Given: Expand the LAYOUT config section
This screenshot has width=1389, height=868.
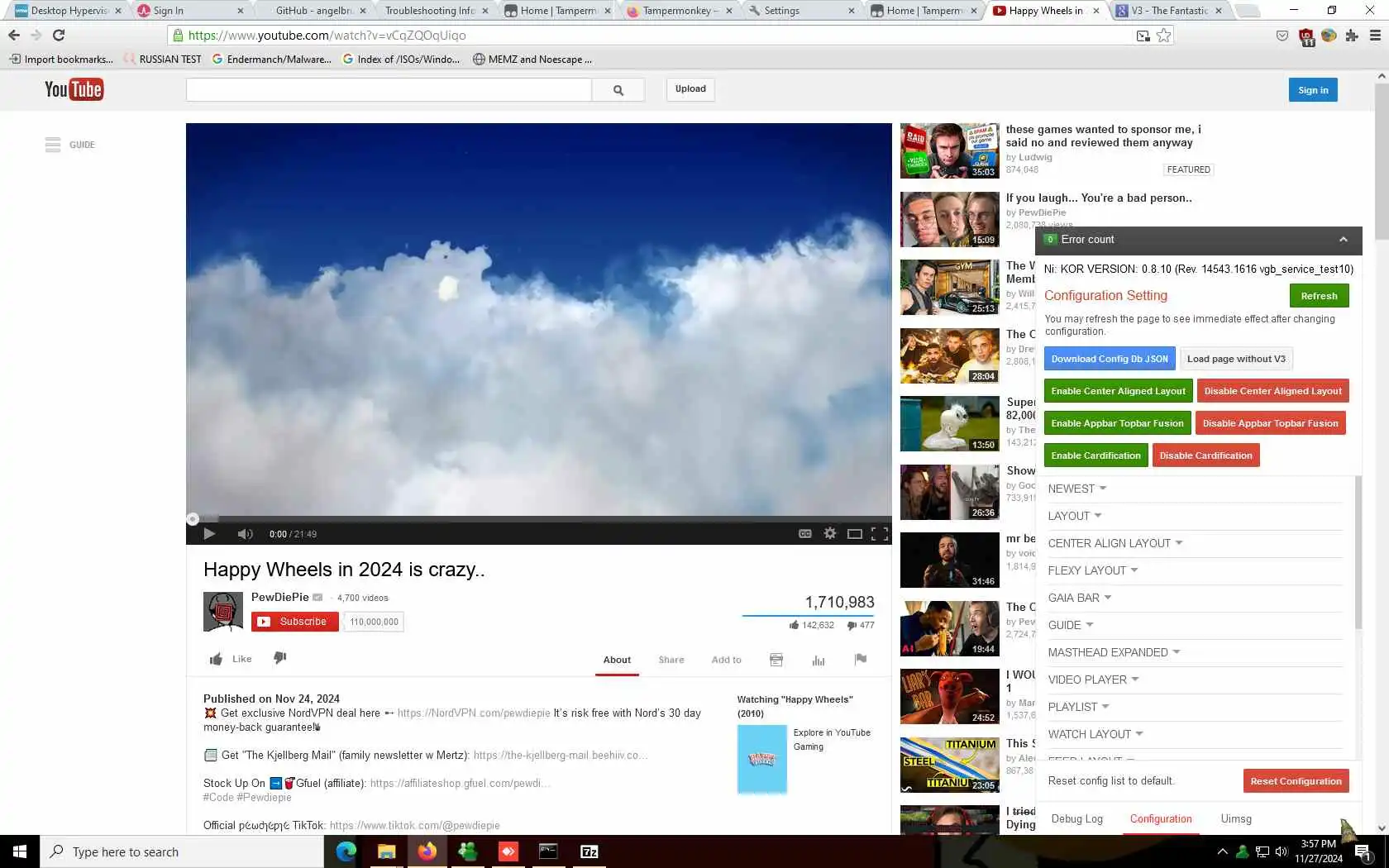Looking at the screenshot, I should pos(1075,516).
